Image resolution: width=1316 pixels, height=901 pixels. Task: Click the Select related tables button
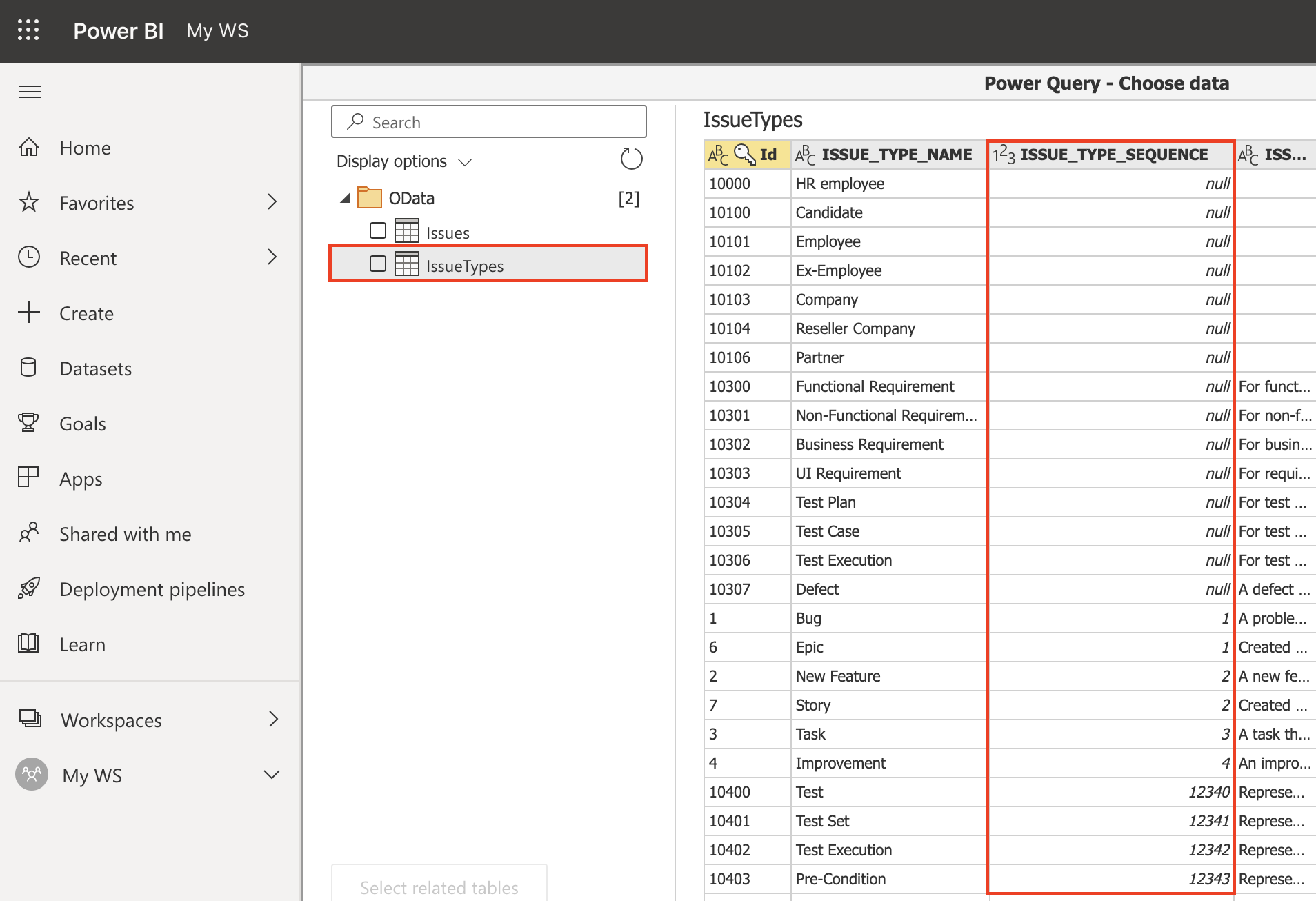tap(439, 887)
